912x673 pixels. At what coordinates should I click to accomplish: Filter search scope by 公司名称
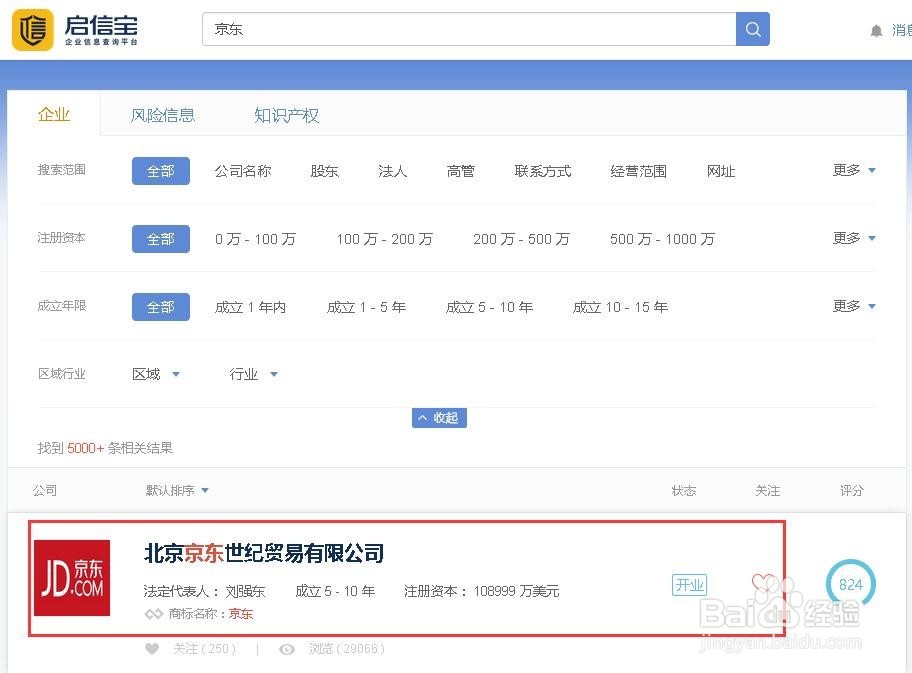click(243, 171)
